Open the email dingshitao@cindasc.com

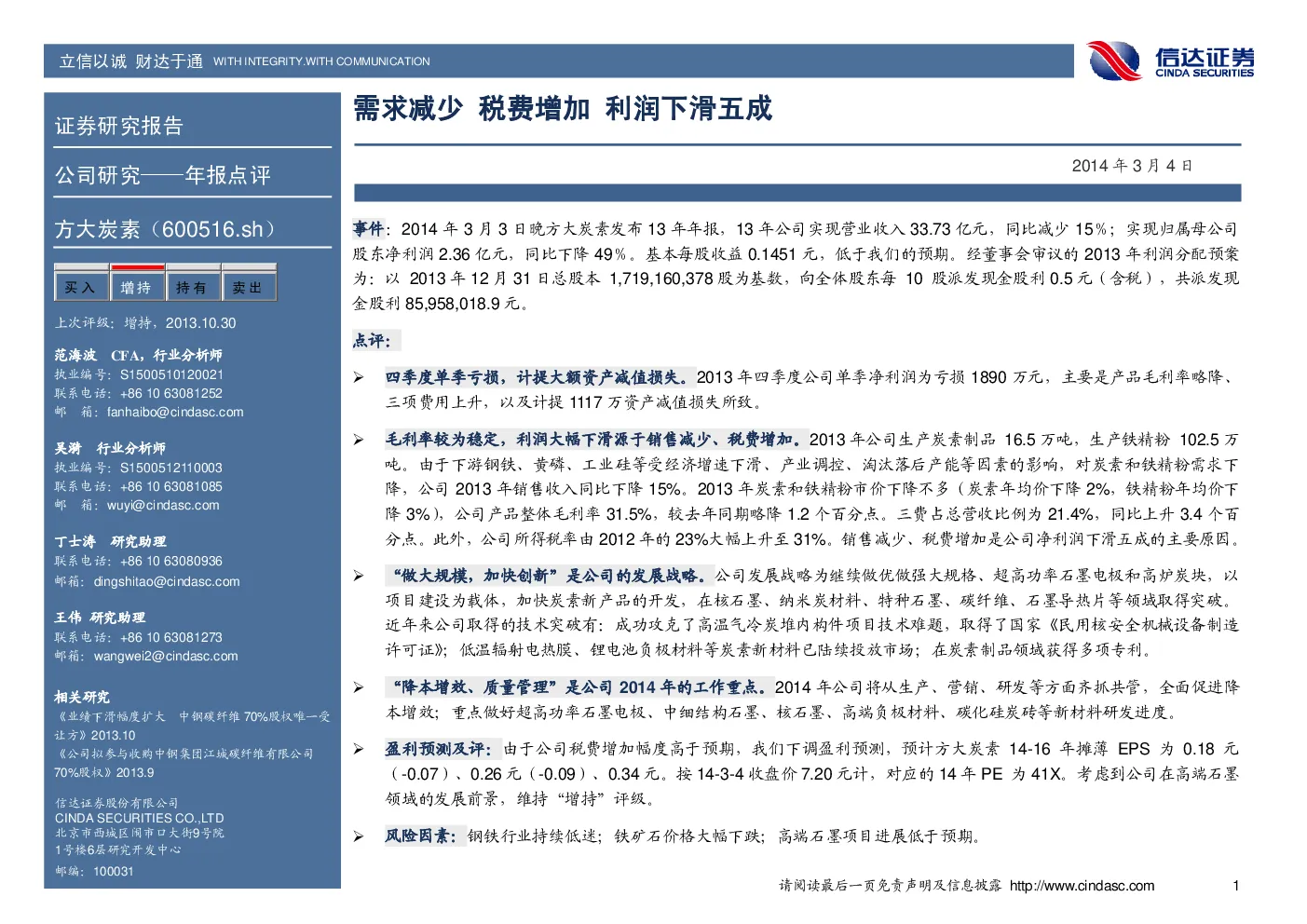pos(167,581)
